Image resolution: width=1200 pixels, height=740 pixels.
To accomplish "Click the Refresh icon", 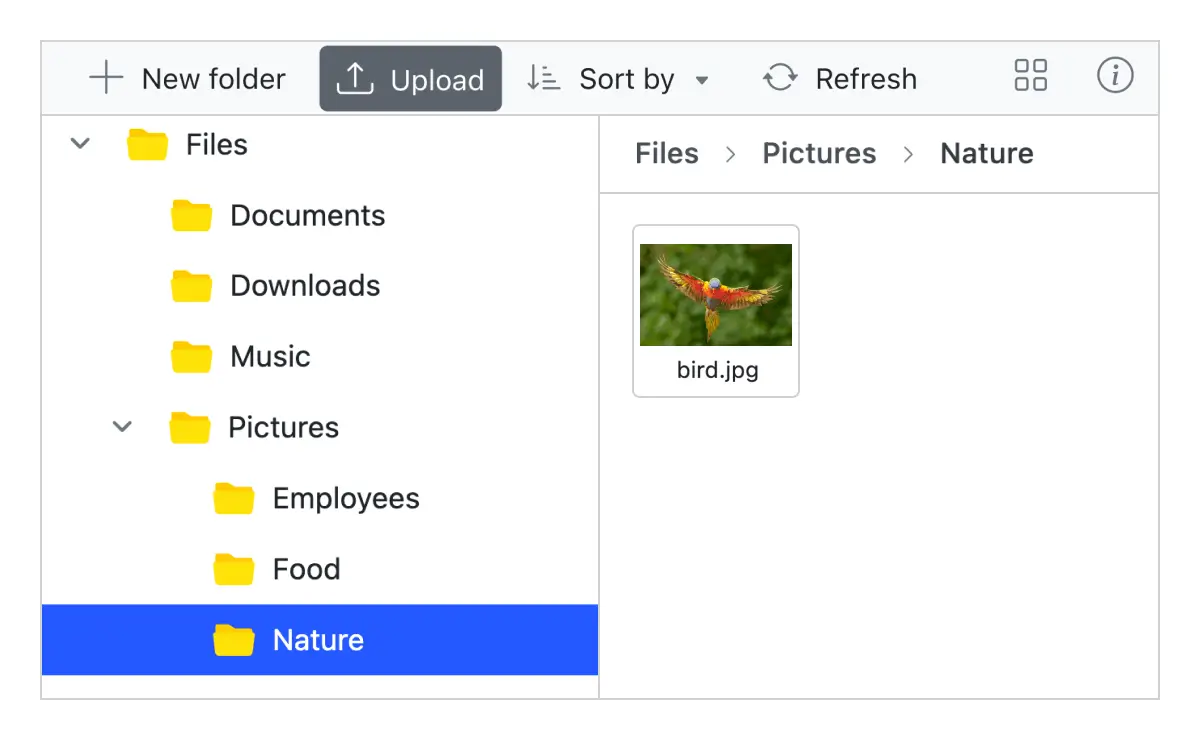I will 780,77.
